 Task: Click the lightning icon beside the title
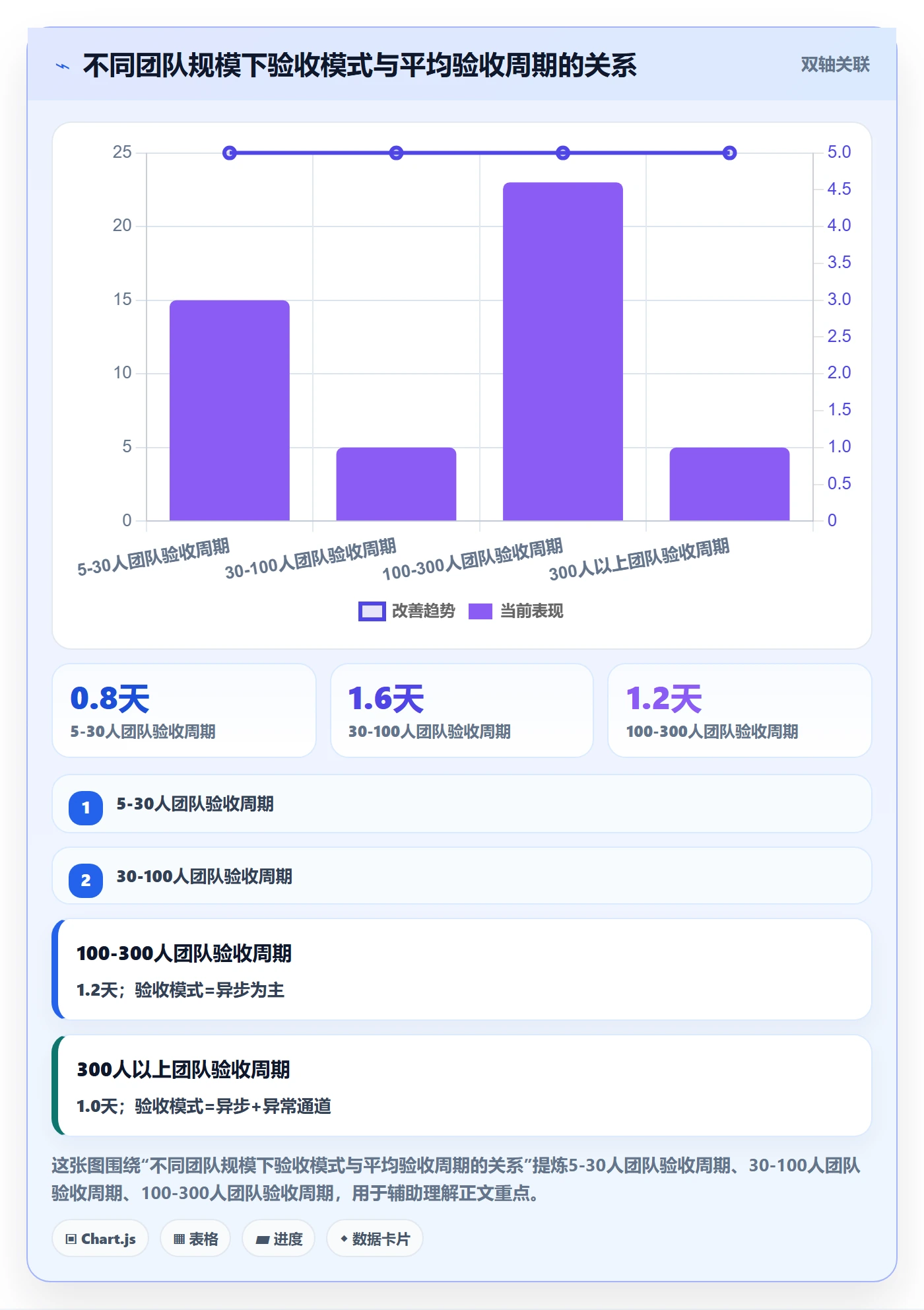coord(63,66)
